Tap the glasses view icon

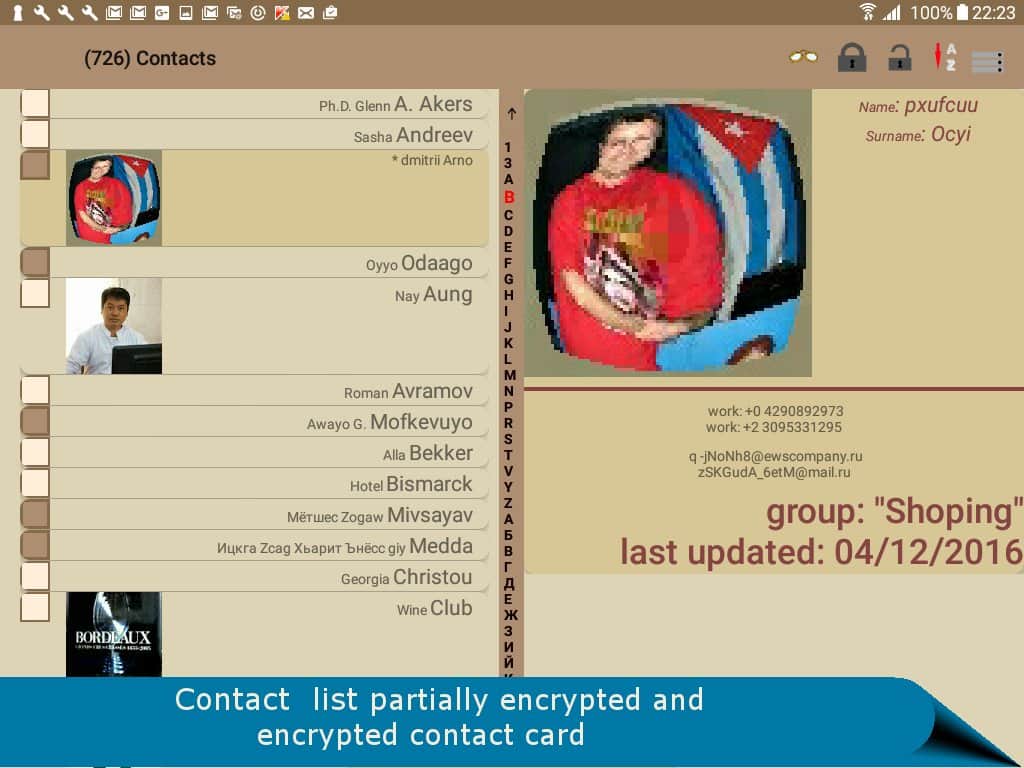[x=802, y=57]
